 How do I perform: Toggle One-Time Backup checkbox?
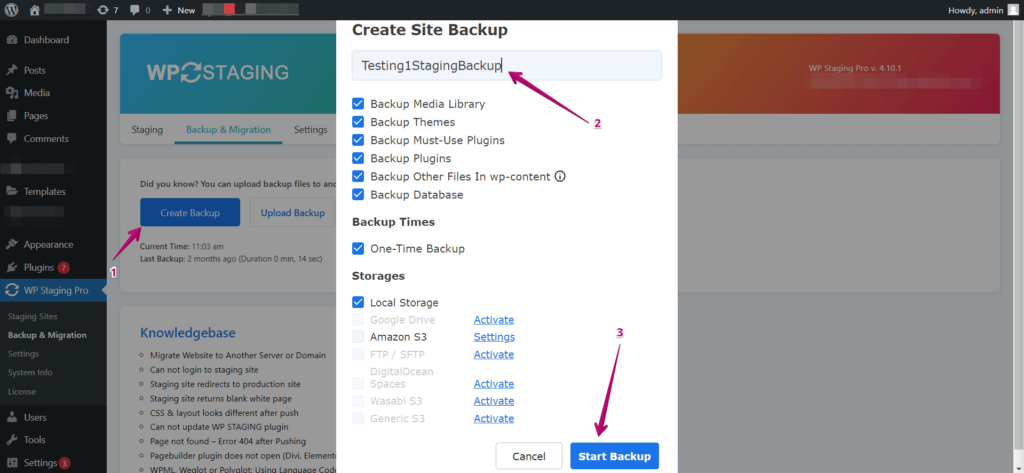[x=358, y=249]
